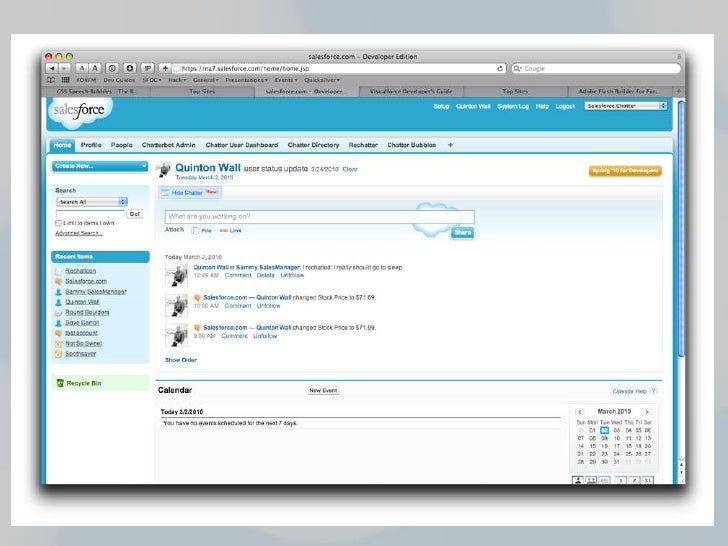
Task: Open the Chatter Bubbles tab
Action: [411, 145]
